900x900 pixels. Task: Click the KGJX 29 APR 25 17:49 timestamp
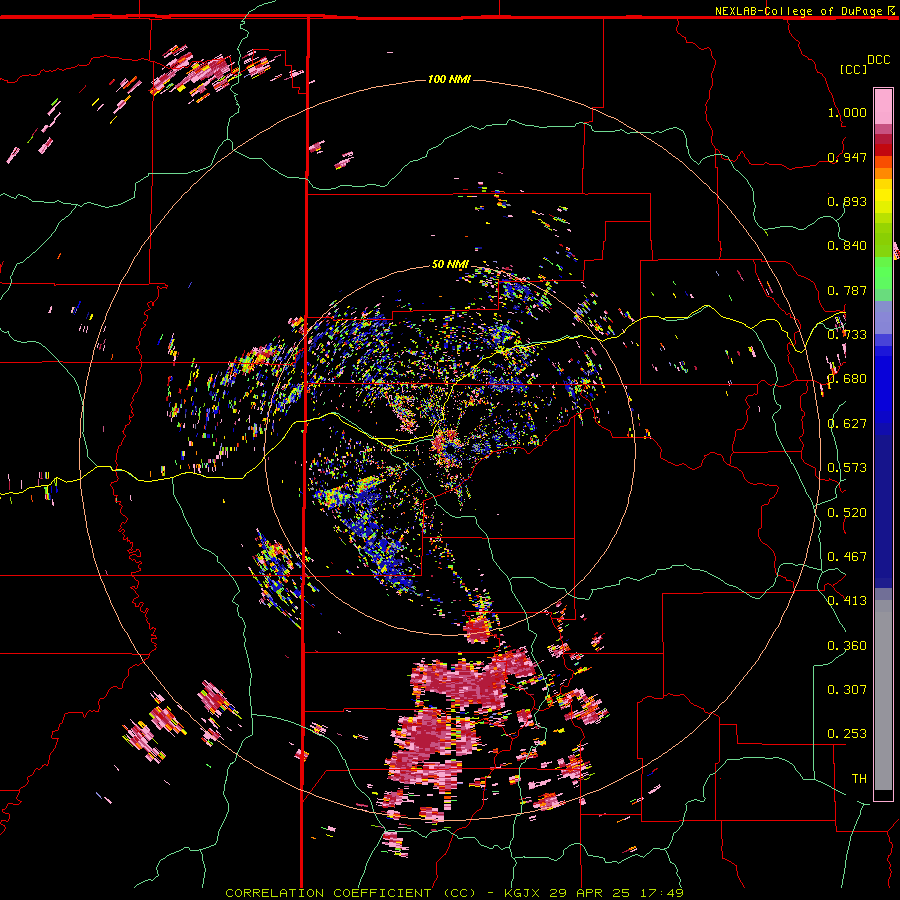click(x=593, y=893)
